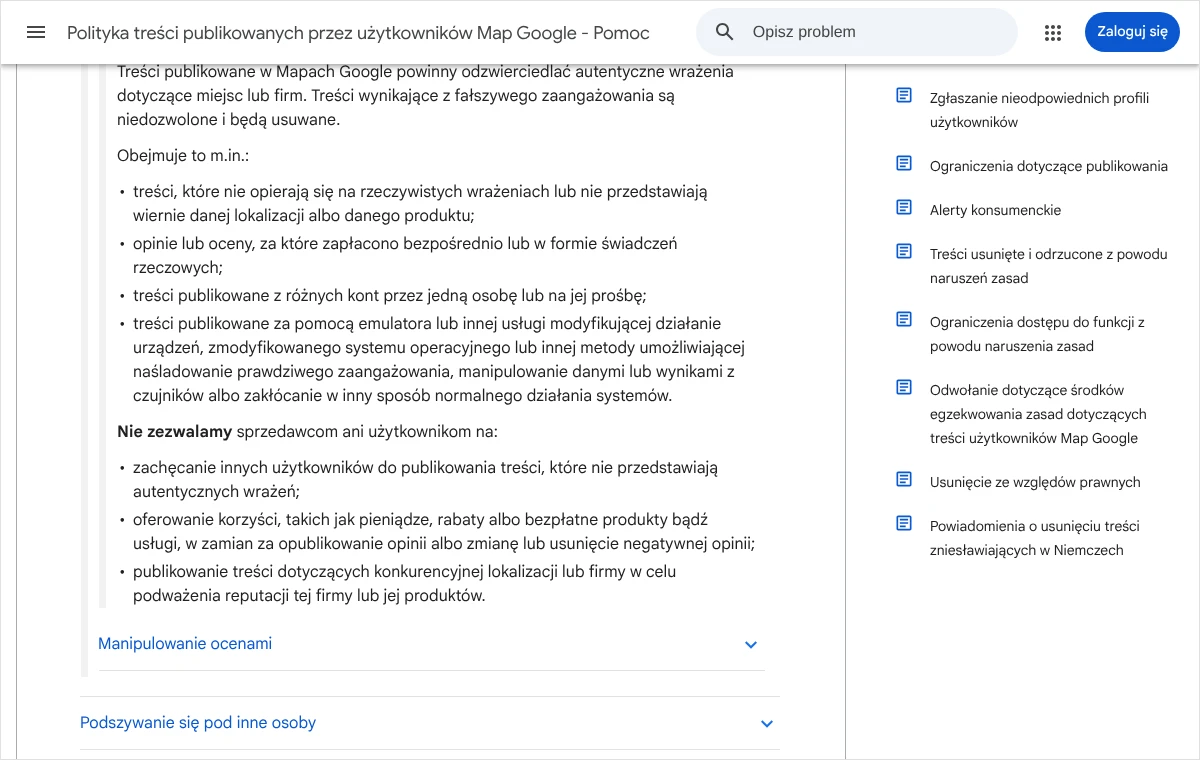The height and width of the screenshot is (760, 1200).
Task: Click the page title Polityka treści publikowanych
Action: click(358, 33)
